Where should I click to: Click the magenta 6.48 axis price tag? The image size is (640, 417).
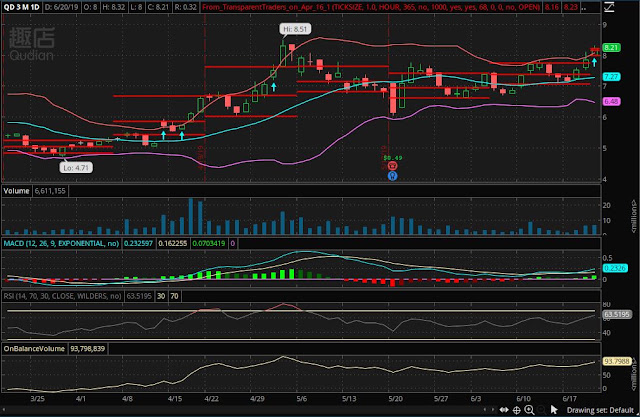click(x=611, y=101)
